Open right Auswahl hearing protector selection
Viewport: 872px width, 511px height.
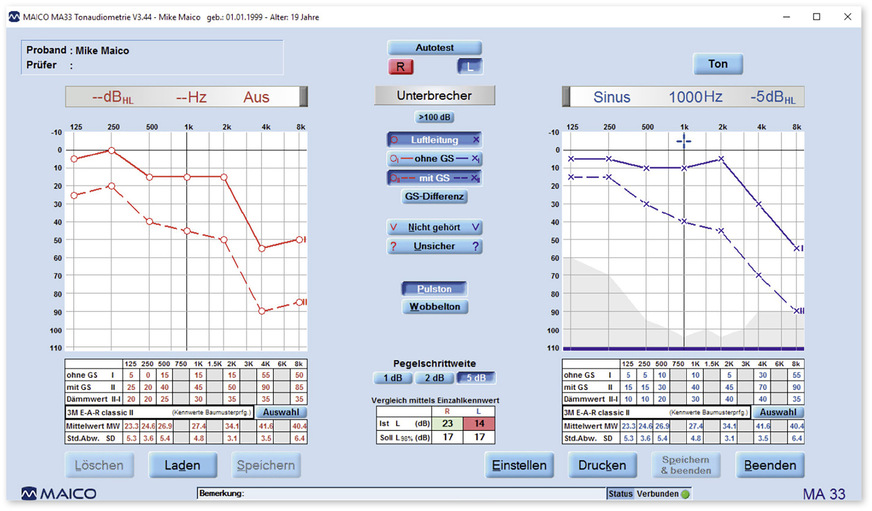click(778, 412)
